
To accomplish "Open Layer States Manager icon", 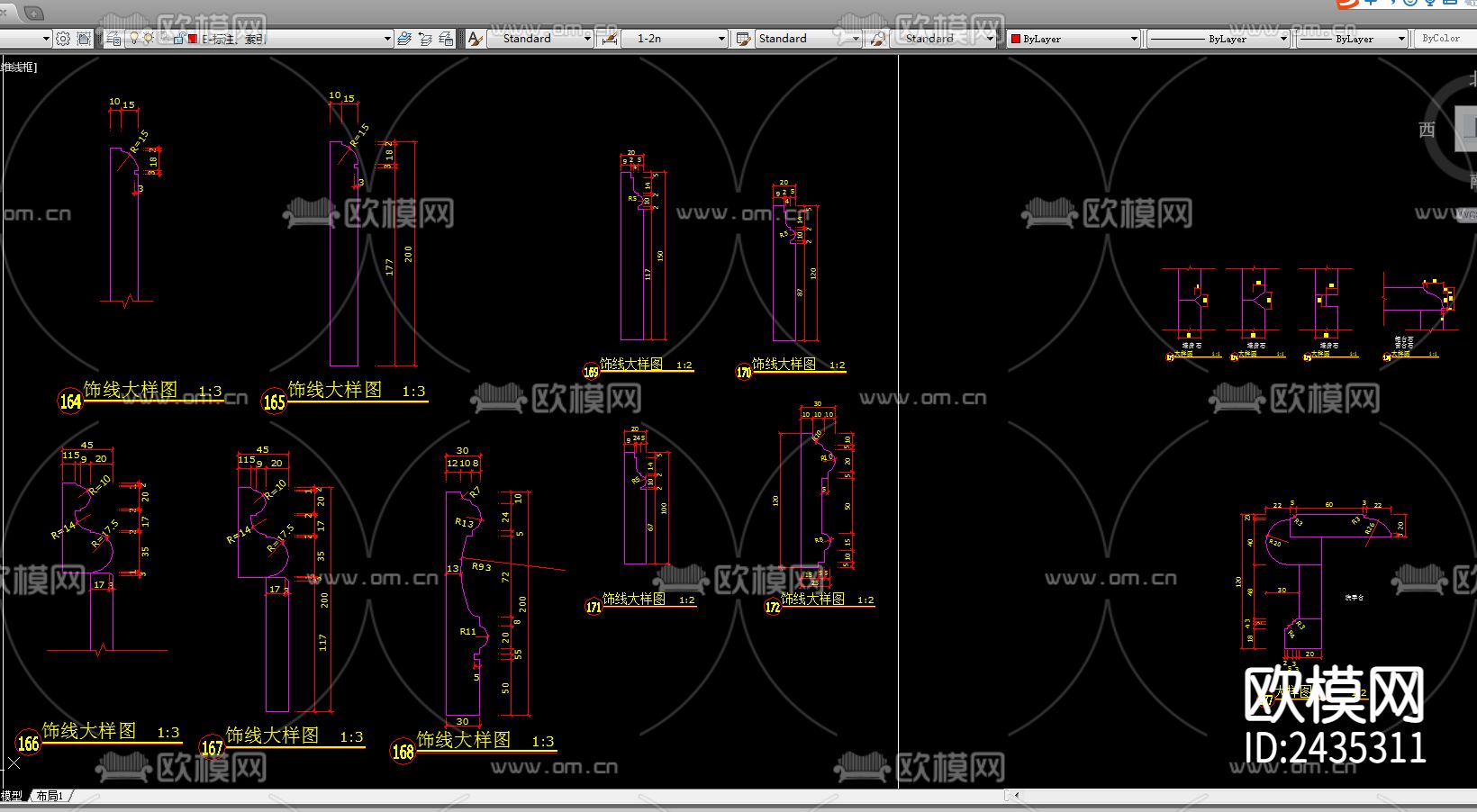I will 446,39.
